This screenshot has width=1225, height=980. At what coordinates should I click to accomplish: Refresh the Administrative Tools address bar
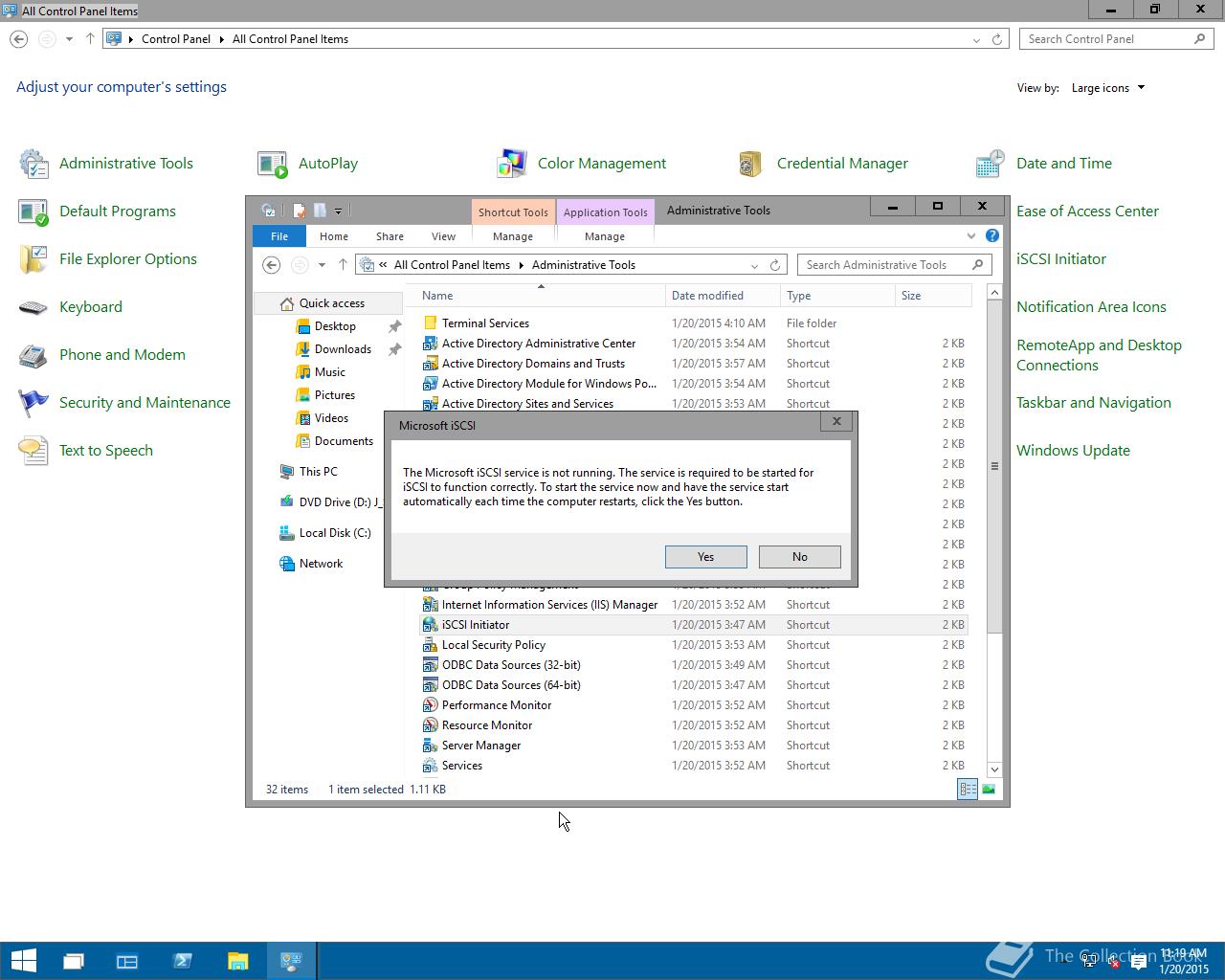775,265
